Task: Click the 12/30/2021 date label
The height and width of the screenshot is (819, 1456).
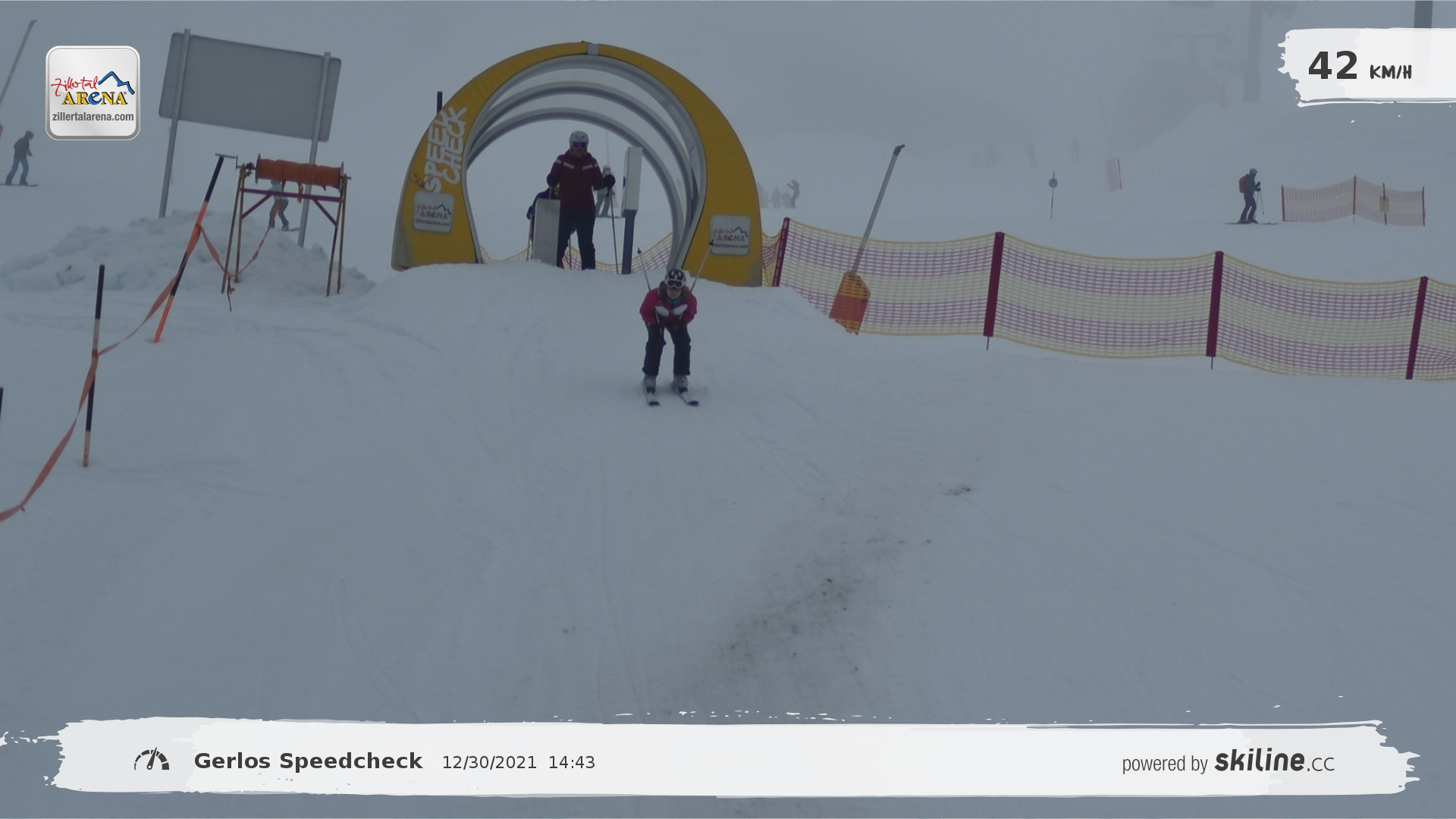Action: [x=489, y=763]
